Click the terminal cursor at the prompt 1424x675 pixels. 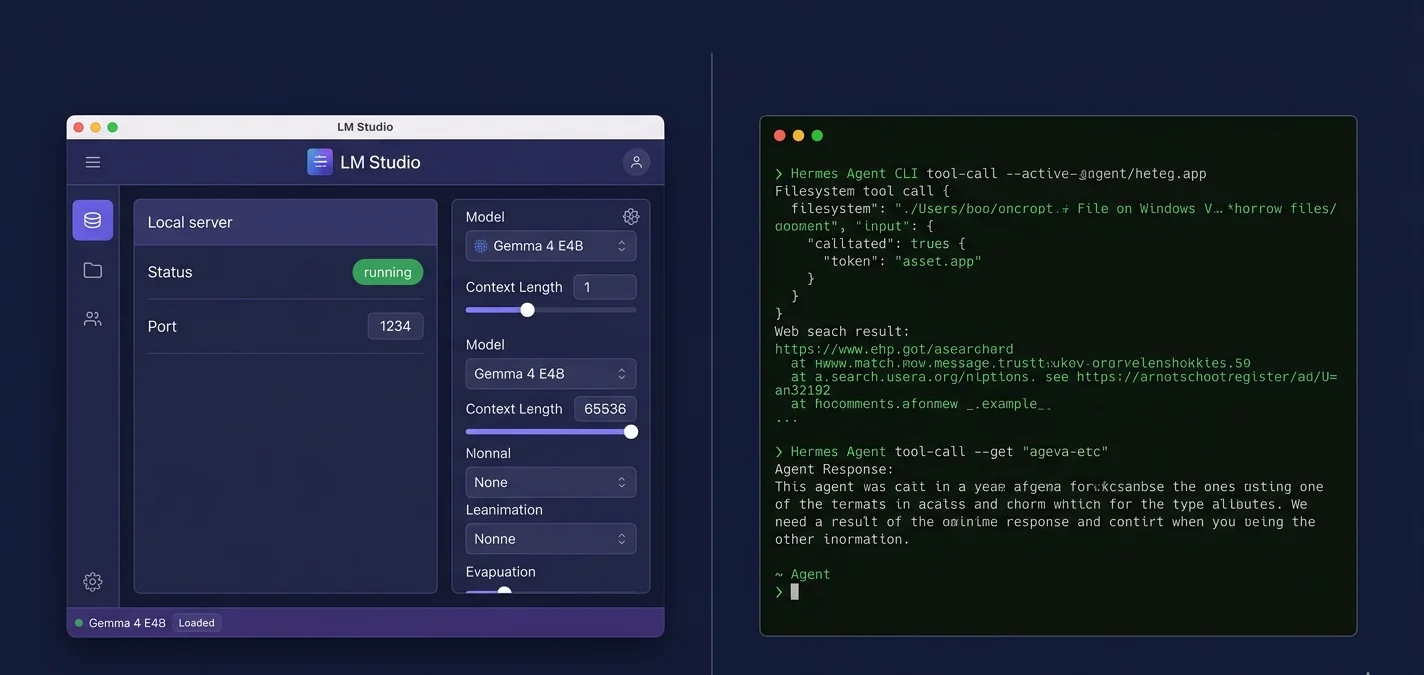pos(795,591)
